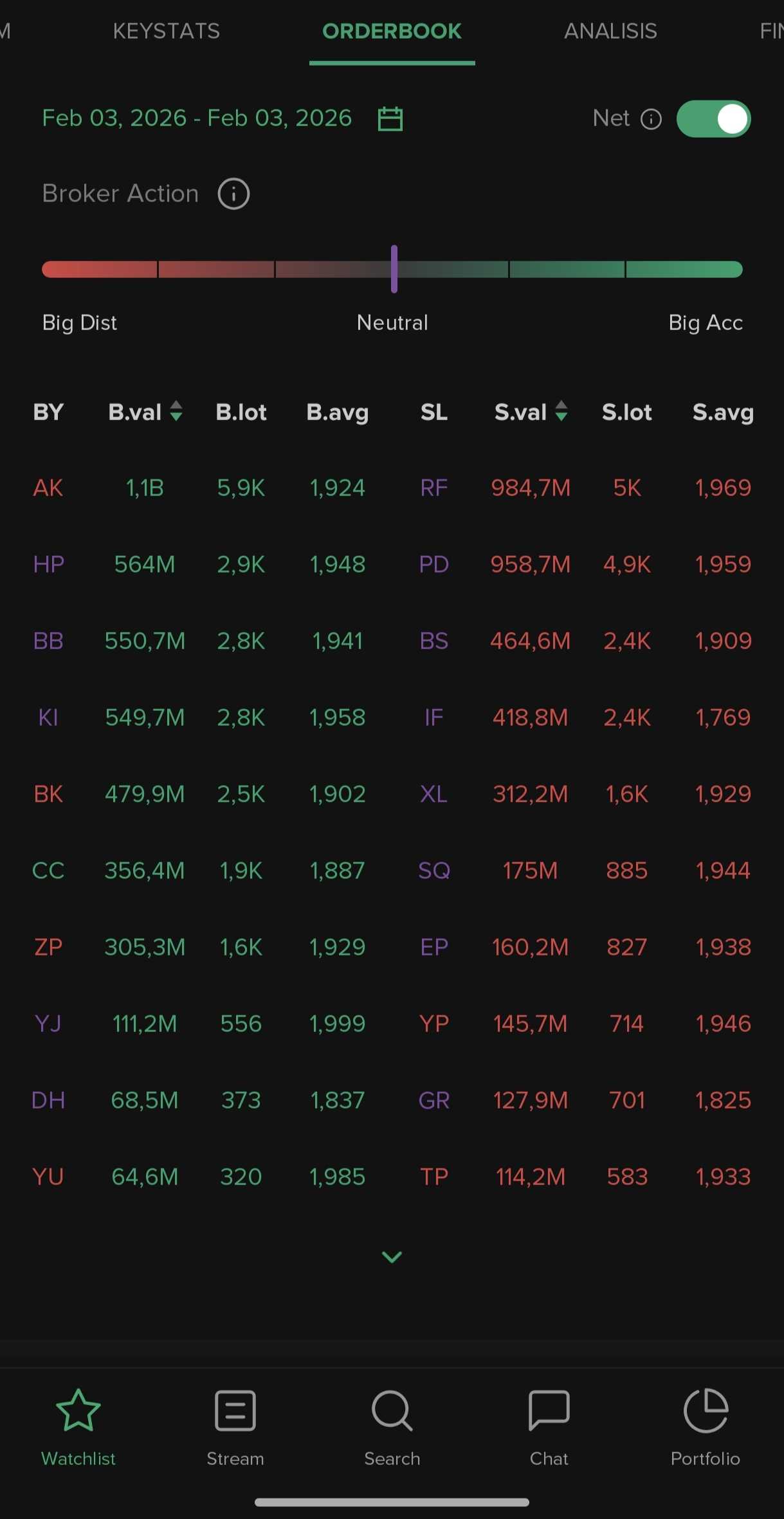Tap the ORDERBOOK tab
This screenshot has width=784, height=1519.
click(x=392, y=31)
